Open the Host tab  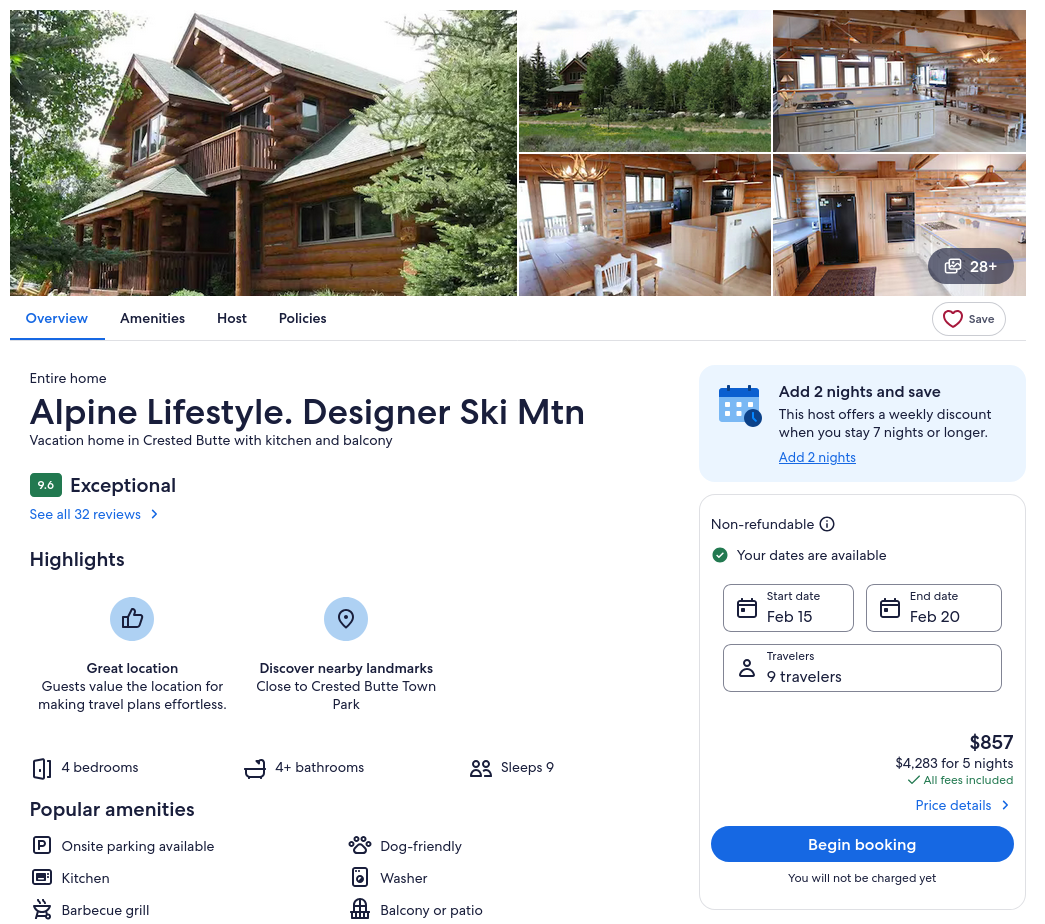tap(232, 318)
